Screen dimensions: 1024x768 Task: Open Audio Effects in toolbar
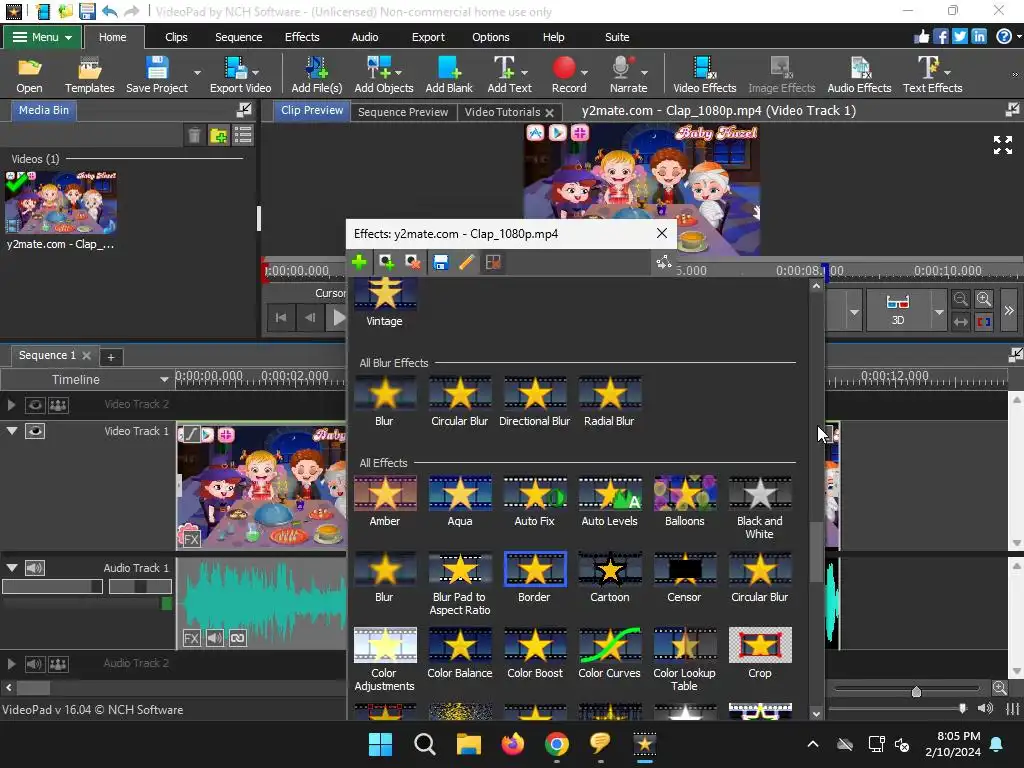pos(859,74)
